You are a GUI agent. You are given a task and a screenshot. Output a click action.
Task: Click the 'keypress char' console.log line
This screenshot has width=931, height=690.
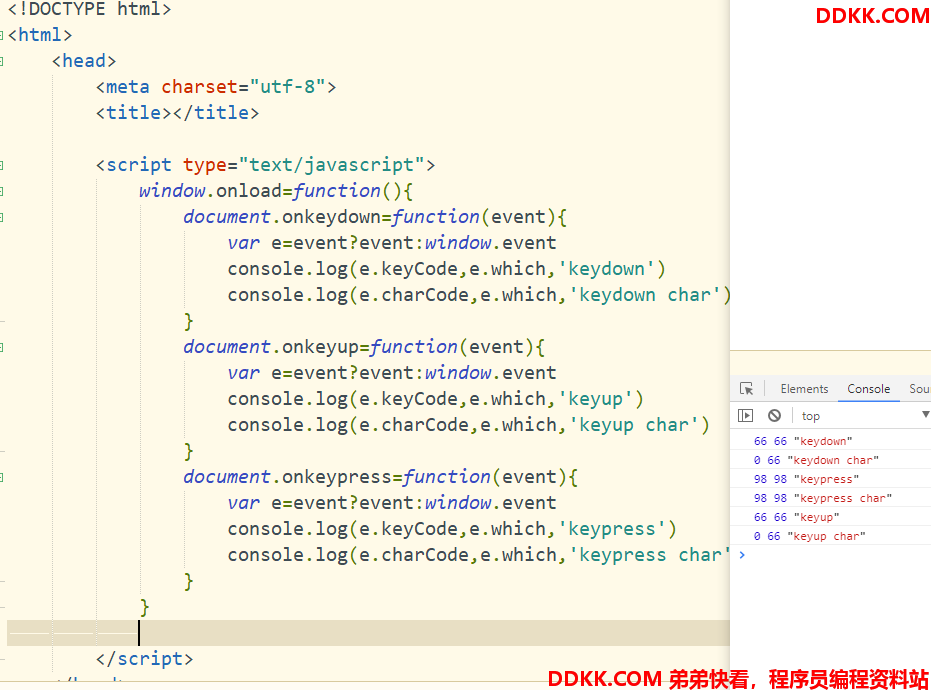click(x=479, y=555)
